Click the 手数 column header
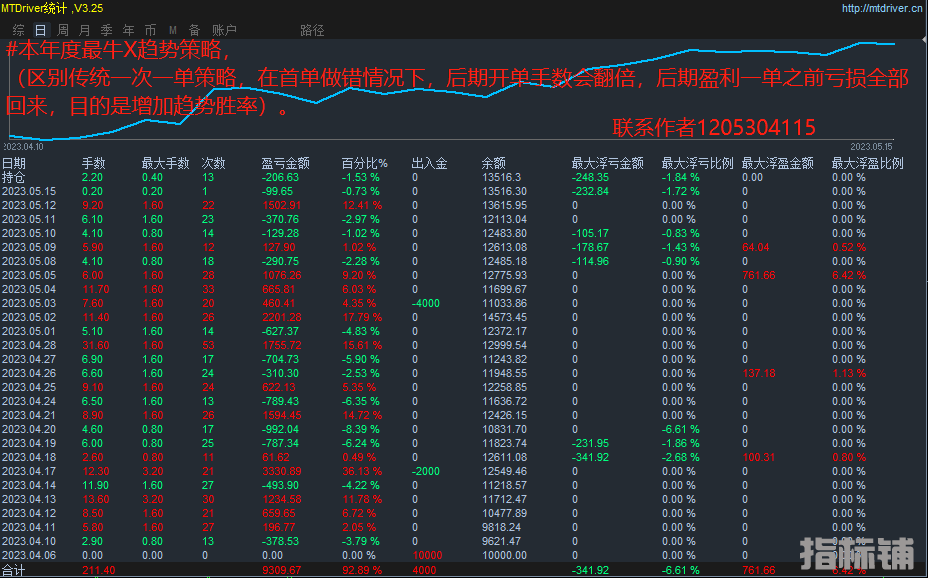928x578 pixels. [94, 163]
